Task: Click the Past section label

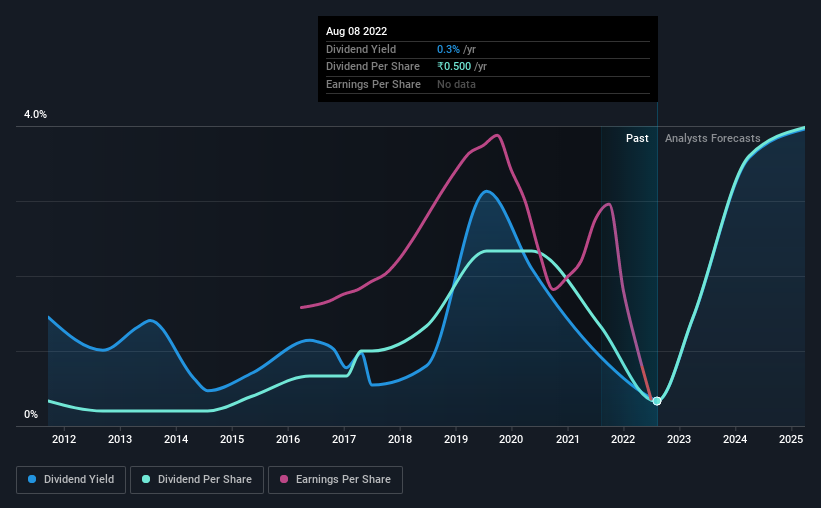Action: pos(637,138)
